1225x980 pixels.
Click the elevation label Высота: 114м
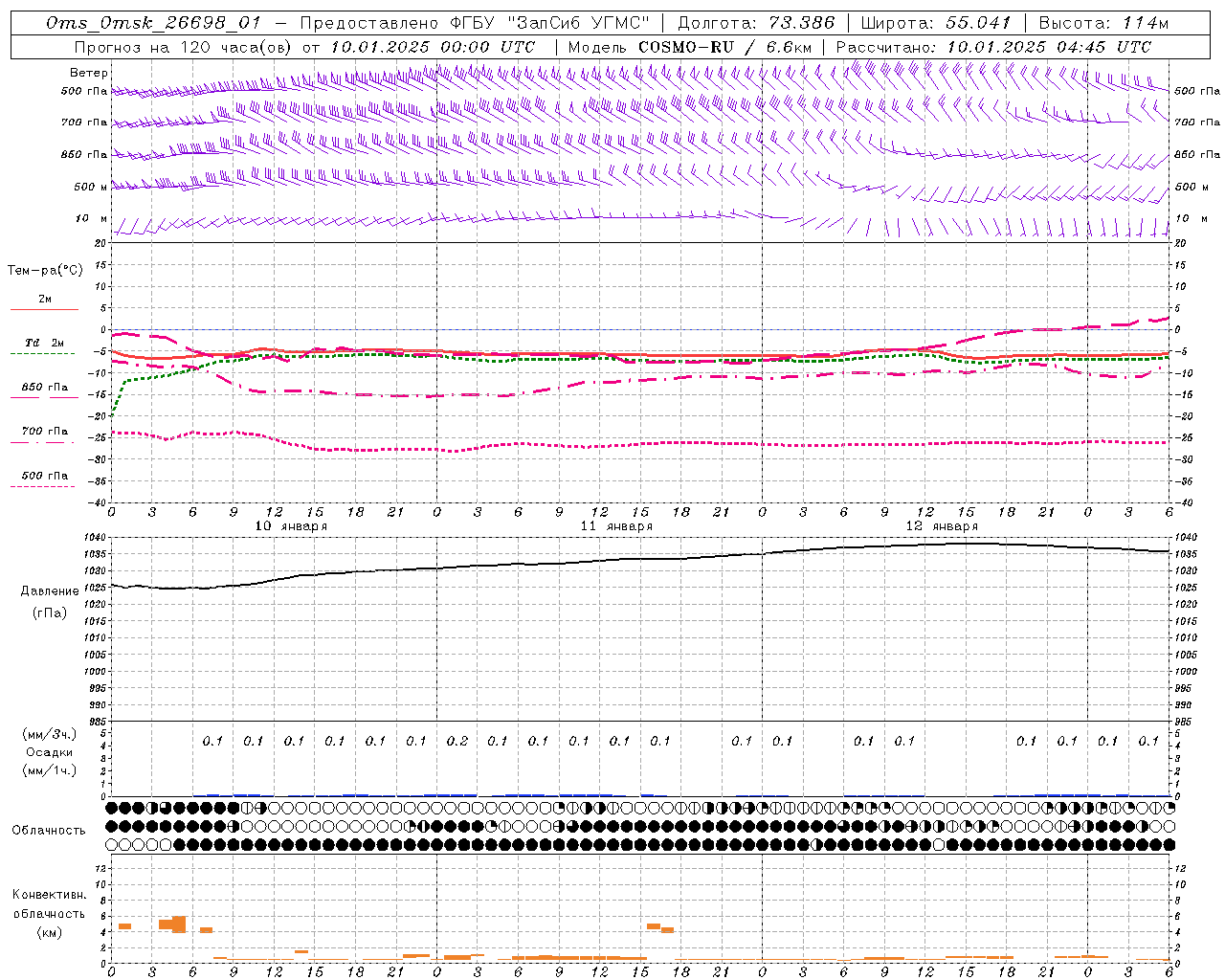1103,23
